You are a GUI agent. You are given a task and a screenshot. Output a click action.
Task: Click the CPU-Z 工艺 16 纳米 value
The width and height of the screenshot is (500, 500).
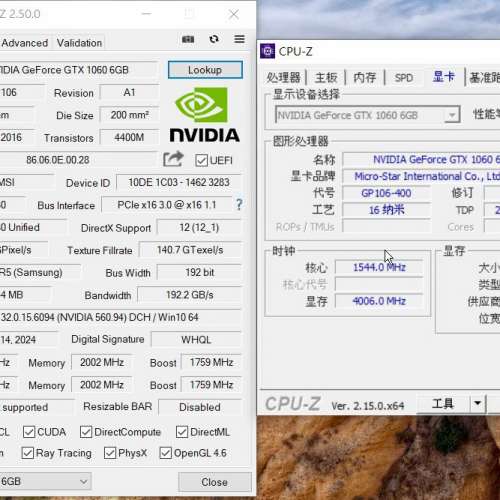tap(386, 210)
